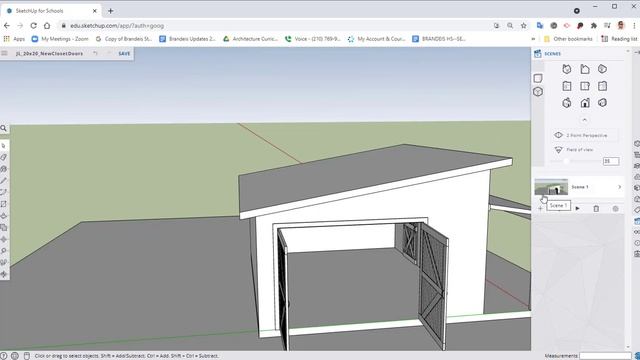Click the model name jL_20x20_NewClosetDoors
Screen dimensions: 640x360
[49, 53]
